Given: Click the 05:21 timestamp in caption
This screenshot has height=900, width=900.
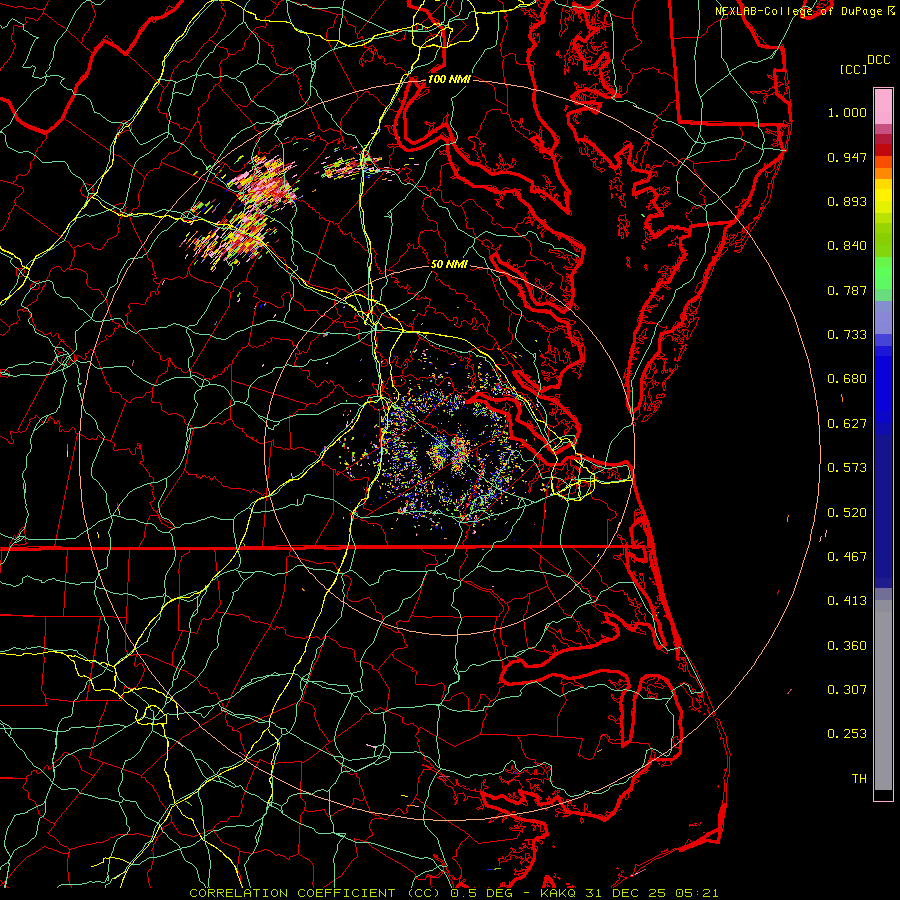Looking at the screenshot, I should [x=696, y=893].
